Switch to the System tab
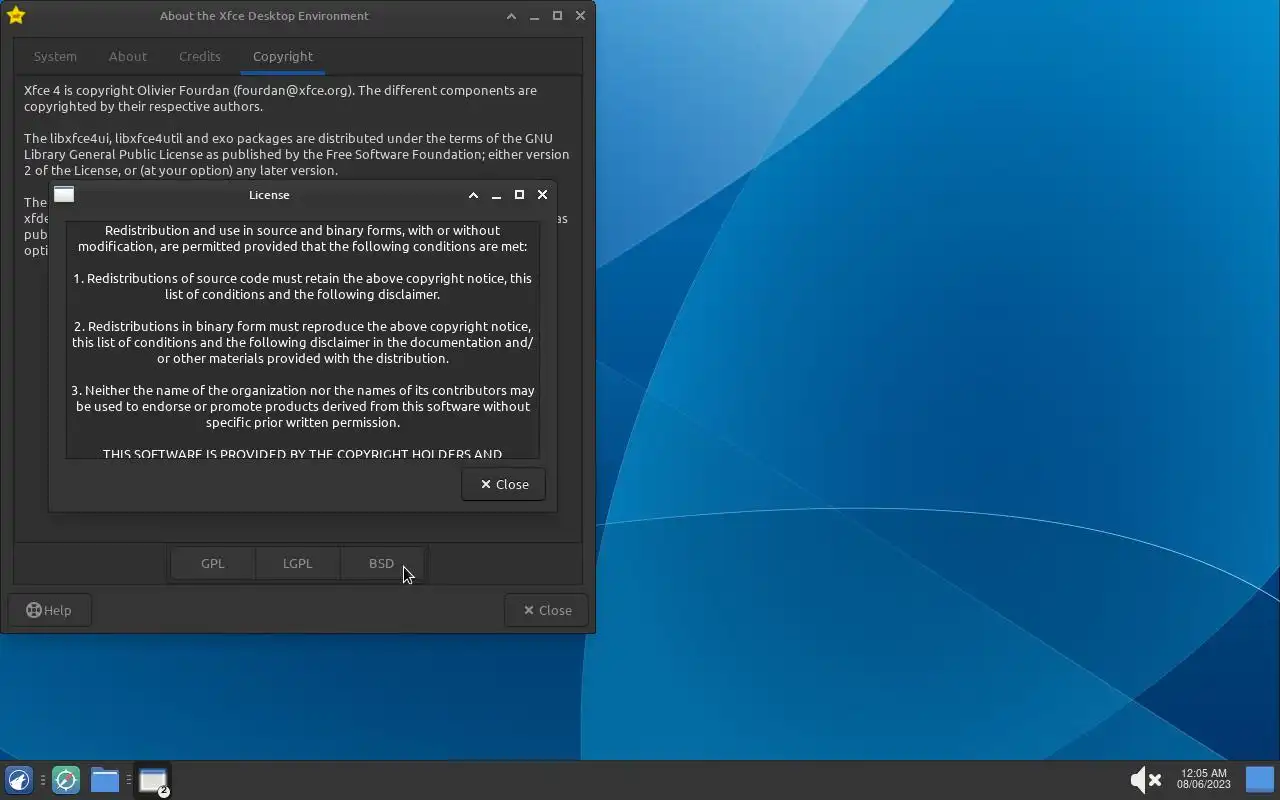The image size is (1280, 800). 55,56
